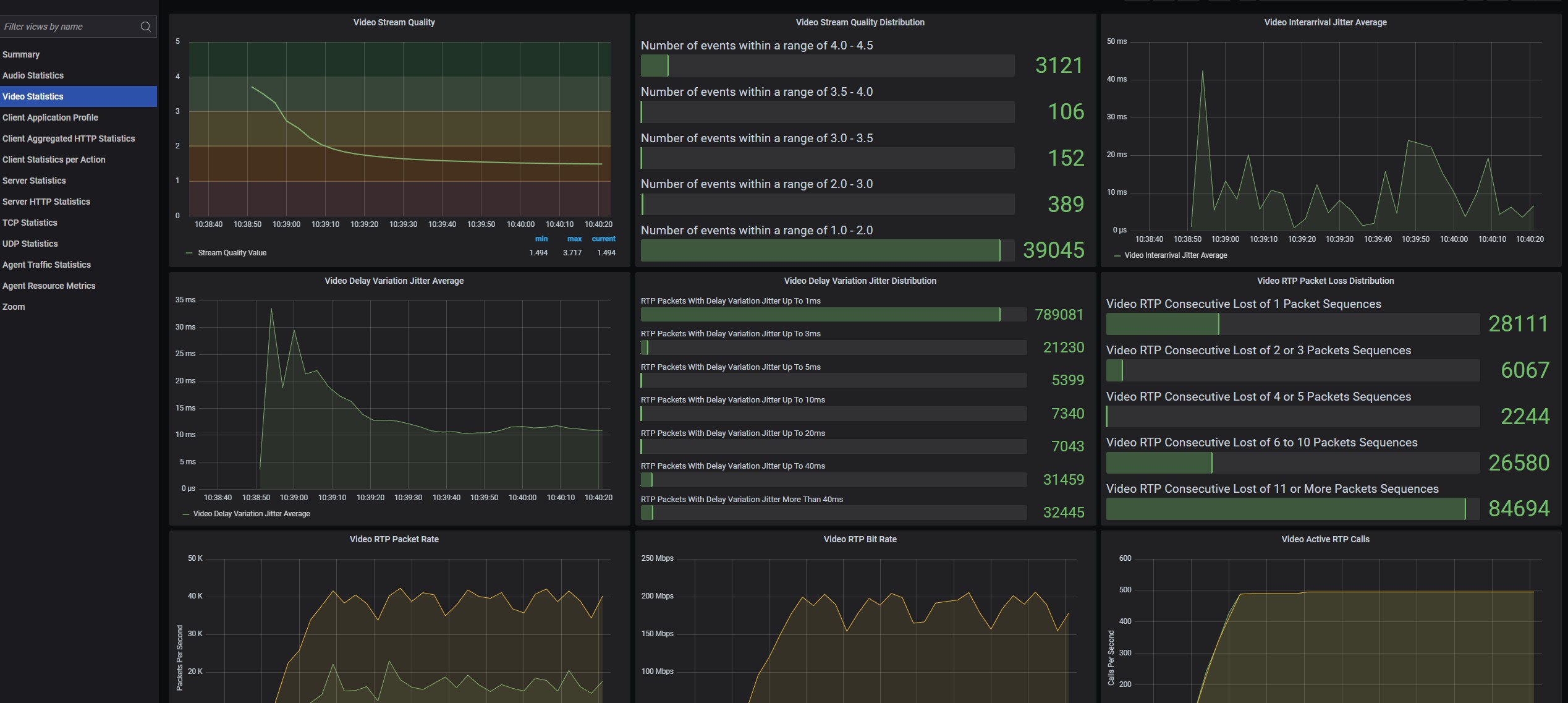Sort legend by current column header
1568x703 pixels.
click(x=603, y=239)
